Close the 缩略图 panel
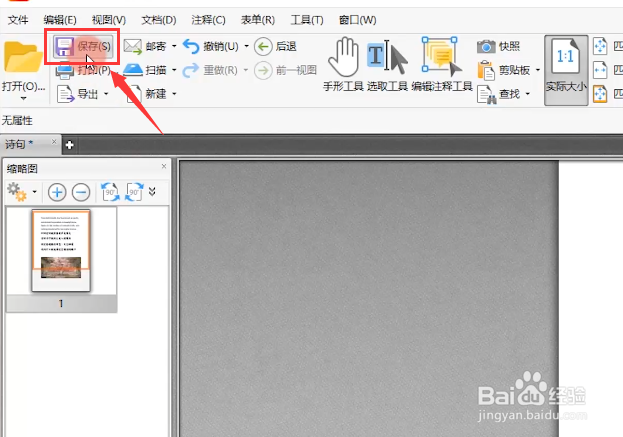 pyautogui.click(x=164, y=166)
